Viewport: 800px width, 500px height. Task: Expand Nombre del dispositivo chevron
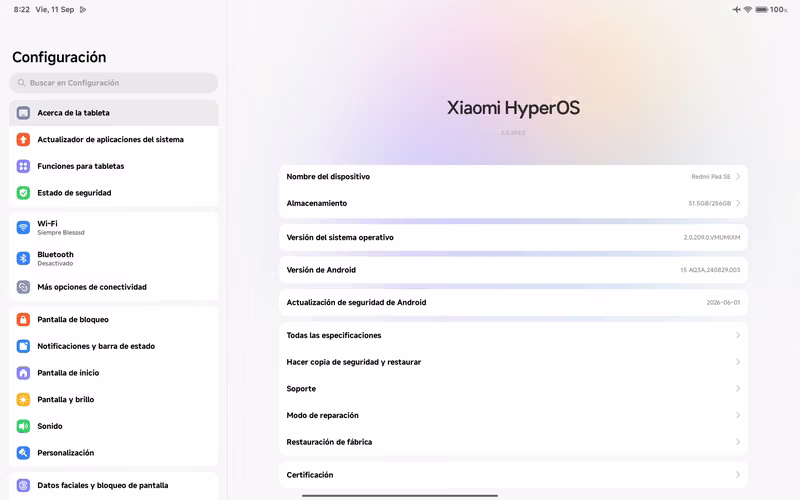coord(738,177)
